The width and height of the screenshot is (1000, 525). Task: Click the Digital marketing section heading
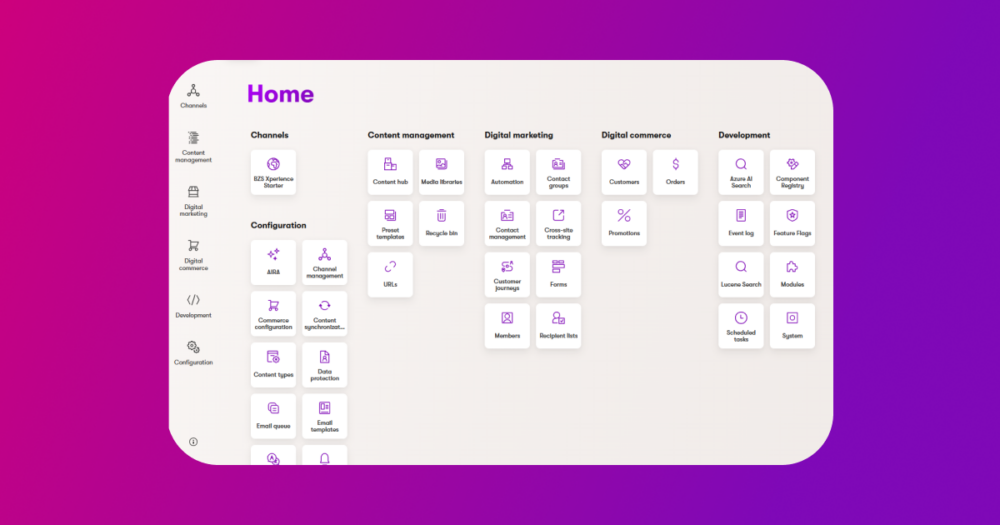click(518, 135)
